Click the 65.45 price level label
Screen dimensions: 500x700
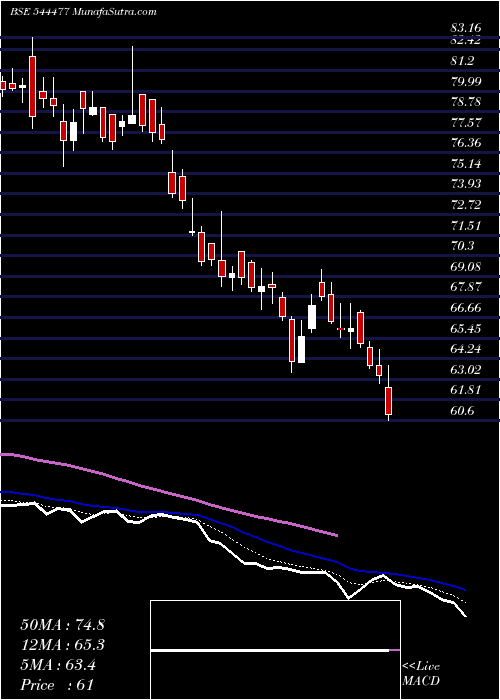(466, 328)
